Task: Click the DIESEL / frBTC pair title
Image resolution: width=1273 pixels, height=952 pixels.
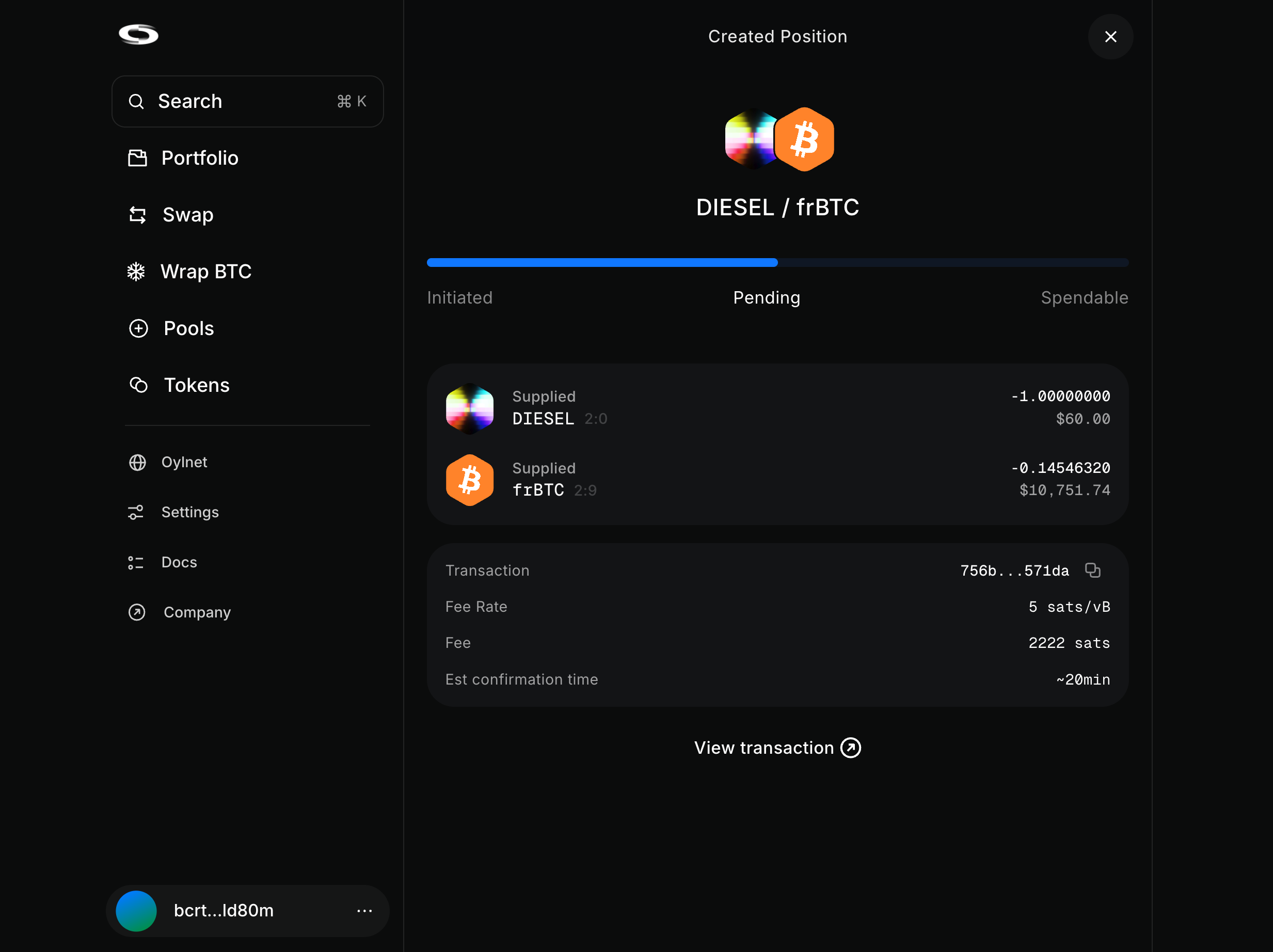Action: (x=777, y=207)
